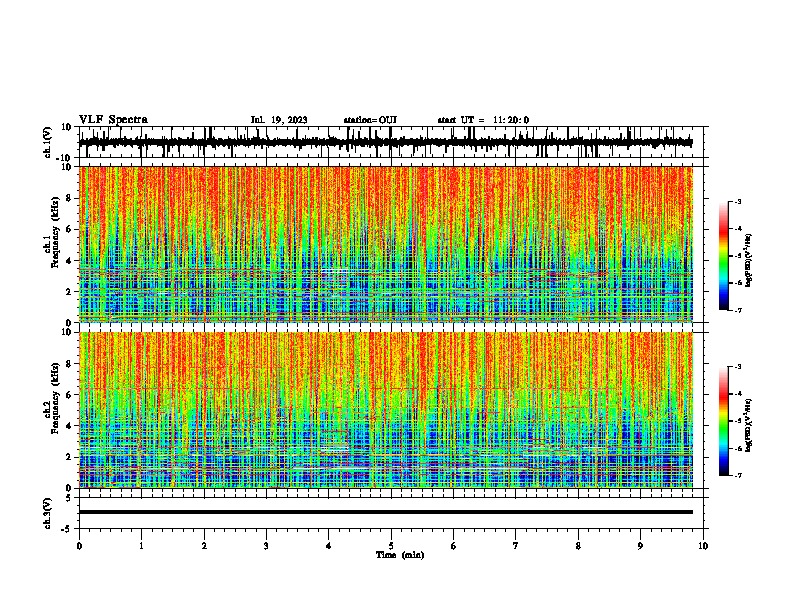Screen dimensions: 792x612
Task: Click inside the ch.1 frequency spectrogram
Action: 386,244
